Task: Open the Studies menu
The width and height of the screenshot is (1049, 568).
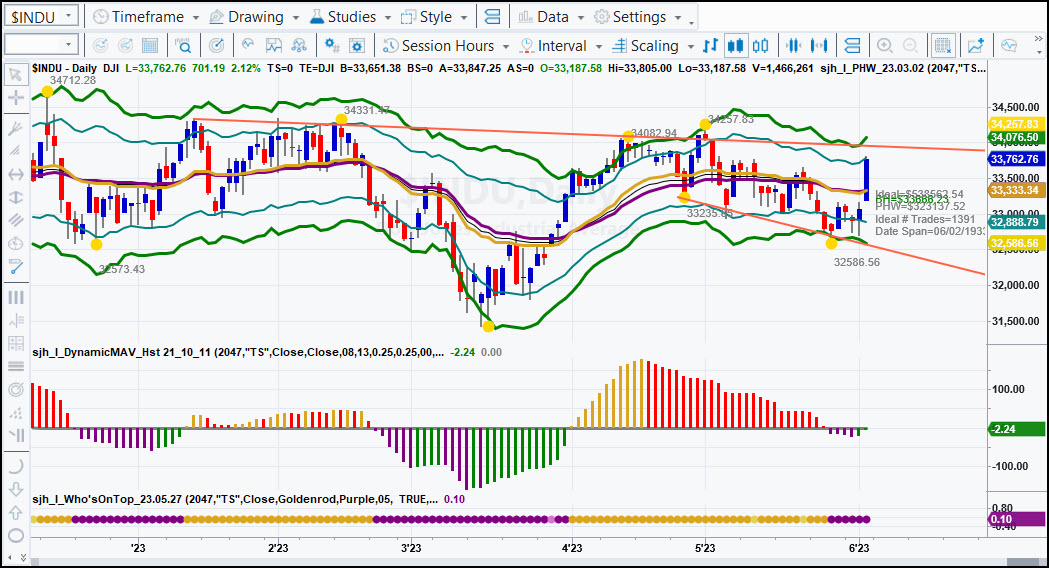Action: tap(350, 17)
